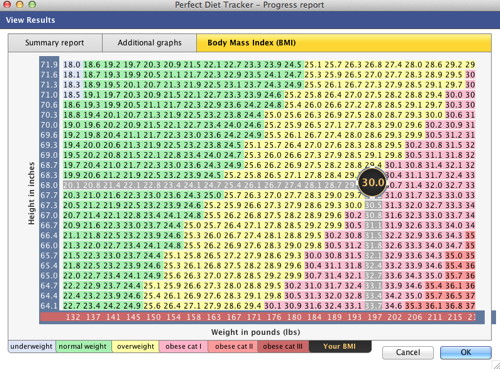Select the 68.0 inches height row header
Image resolution: width=500 pixels, height=369 pixels.
[x=49, y=185]
